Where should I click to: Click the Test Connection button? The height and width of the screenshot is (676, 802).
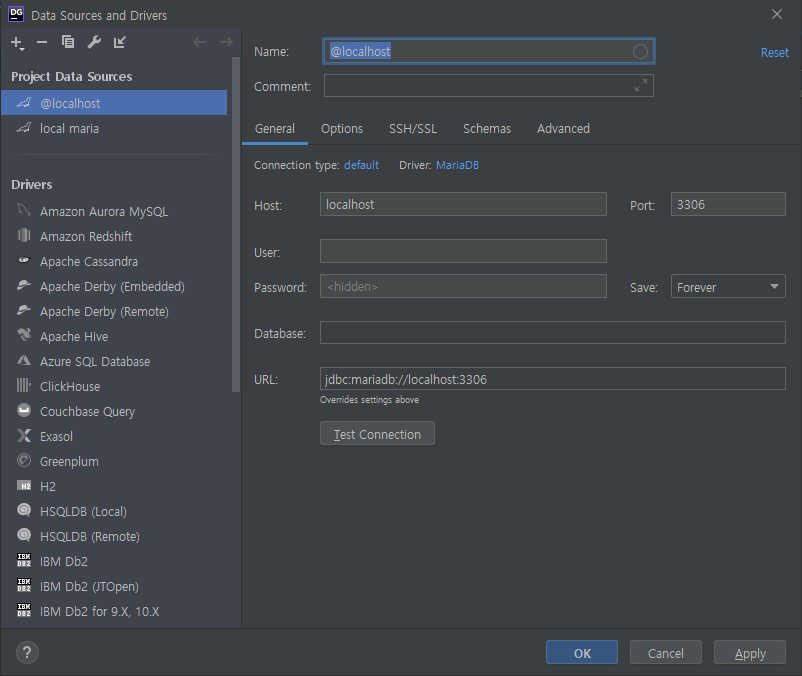pyautogui.click(x=377, y=434)
